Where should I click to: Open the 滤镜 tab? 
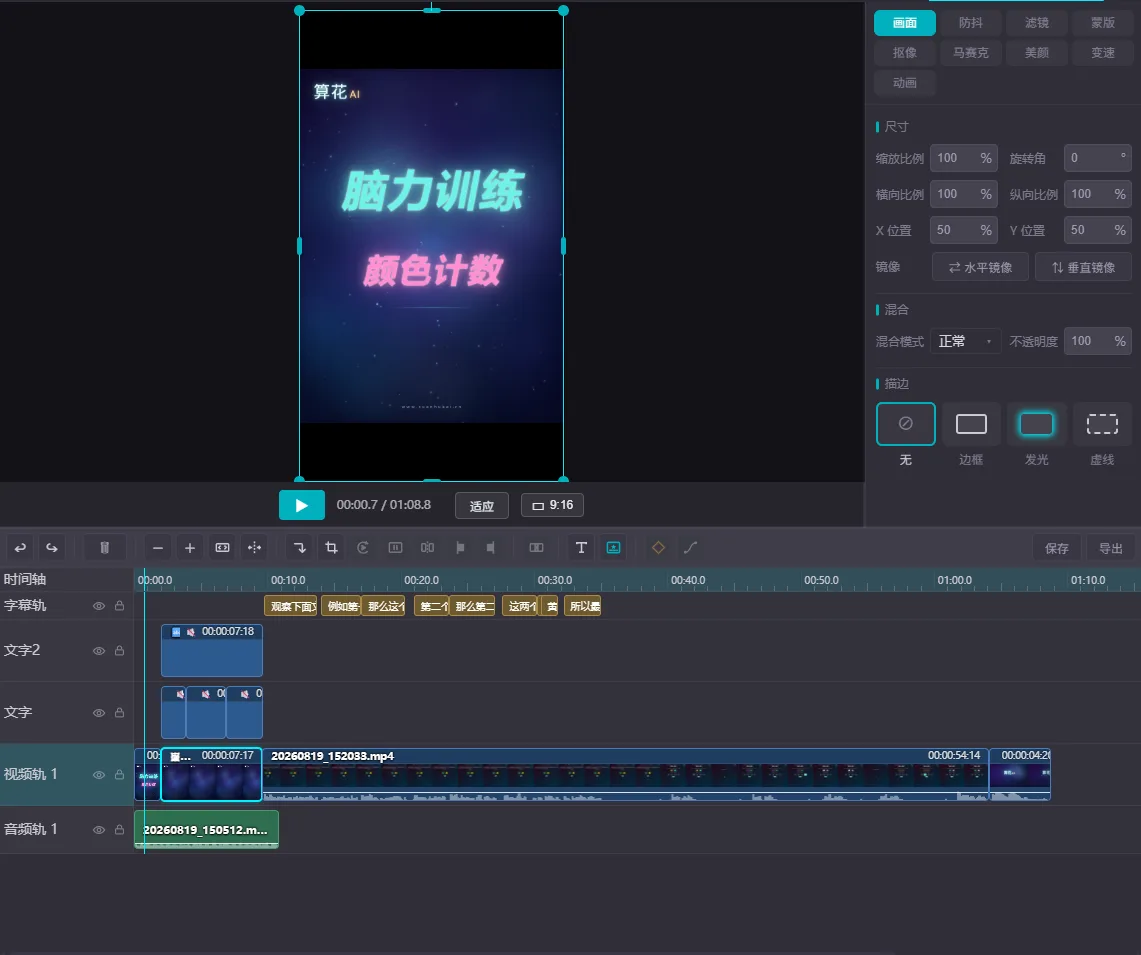pos(1037,23)
